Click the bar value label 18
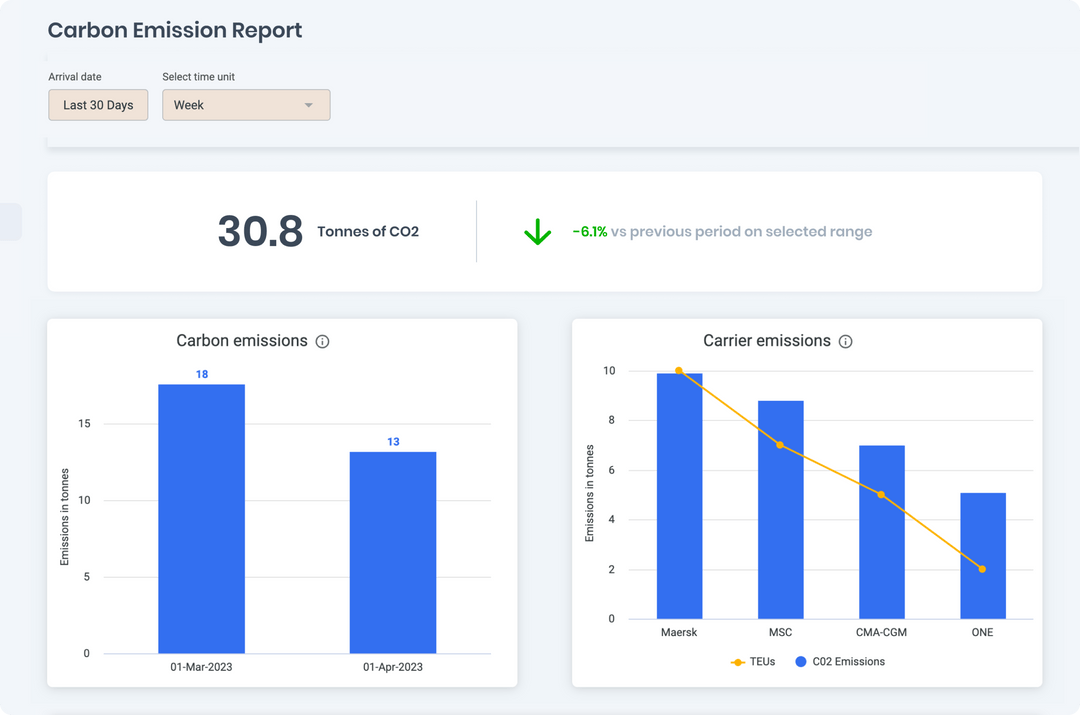The image size is (1080, 715). [202, 374]
